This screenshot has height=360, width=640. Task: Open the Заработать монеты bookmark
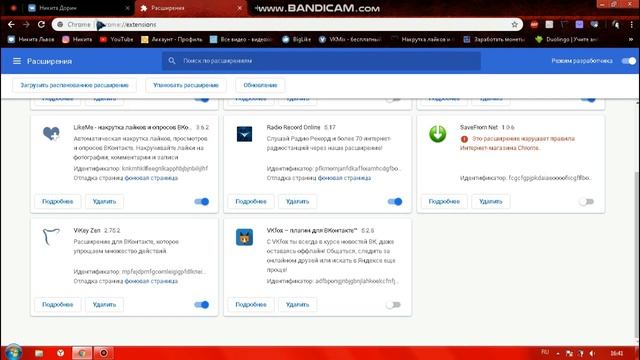click(x=494, y=39)
